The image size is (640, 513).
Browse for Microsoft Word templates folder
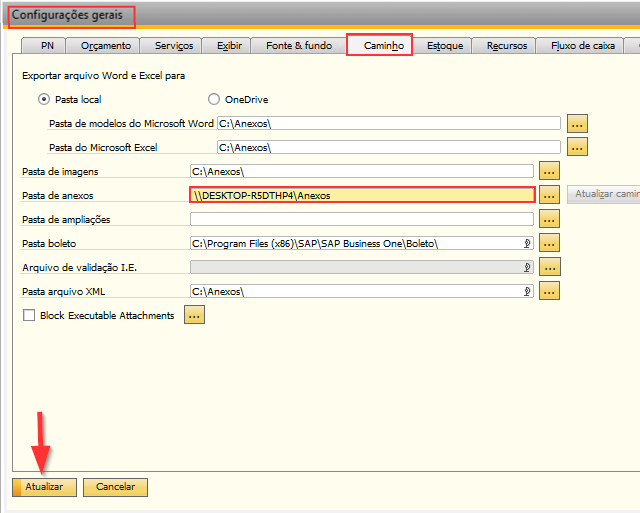pyautogui.click(x=577, y=123)
